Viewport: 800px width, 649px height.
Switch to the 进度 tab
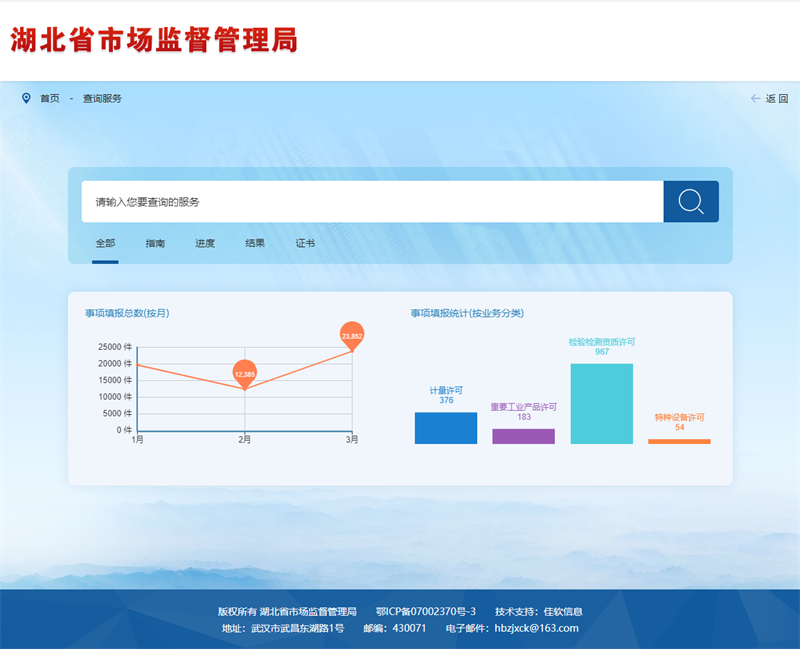click(205, 243)
